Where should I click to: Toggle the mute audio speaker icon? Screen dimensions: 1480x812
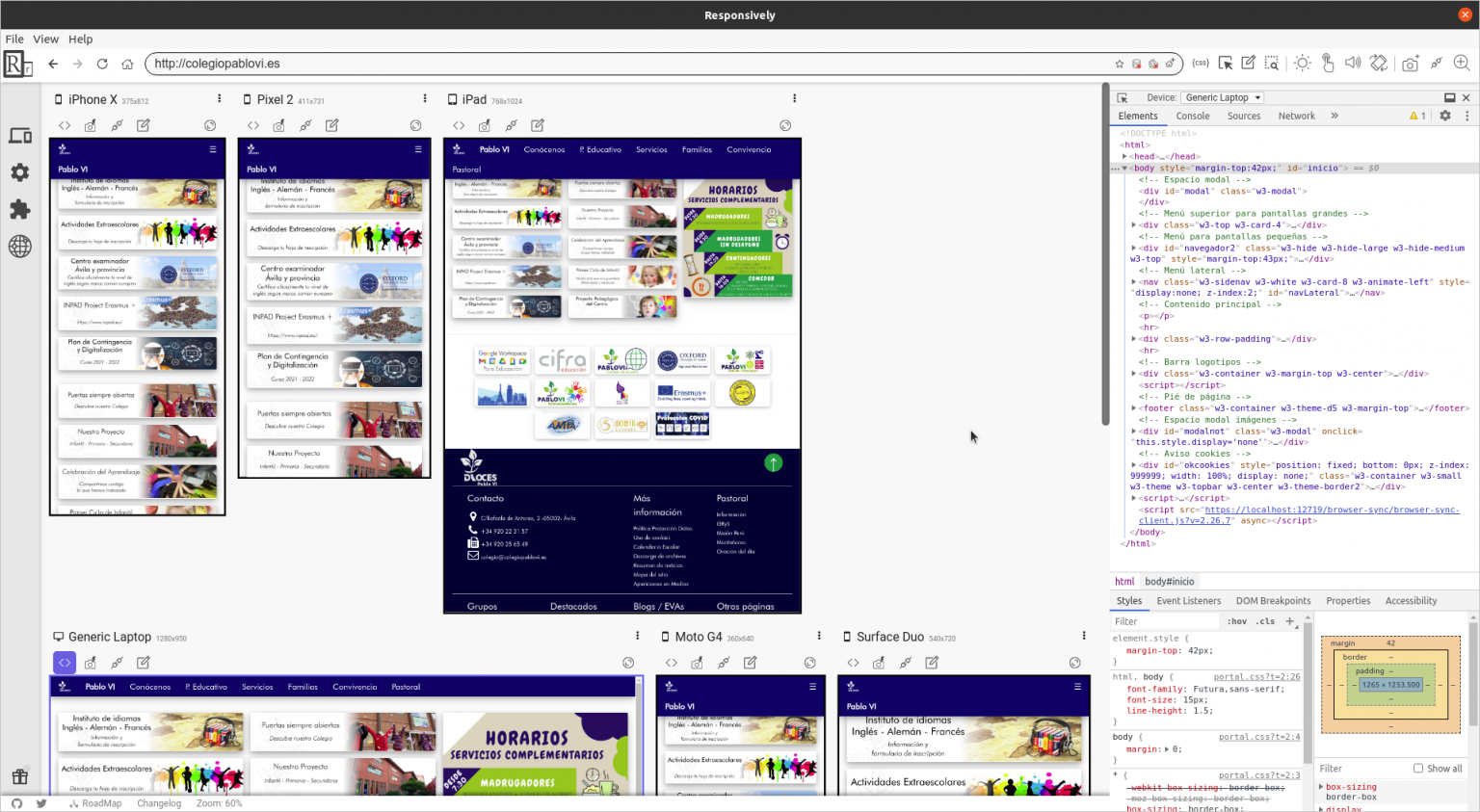pos(1353,64)
